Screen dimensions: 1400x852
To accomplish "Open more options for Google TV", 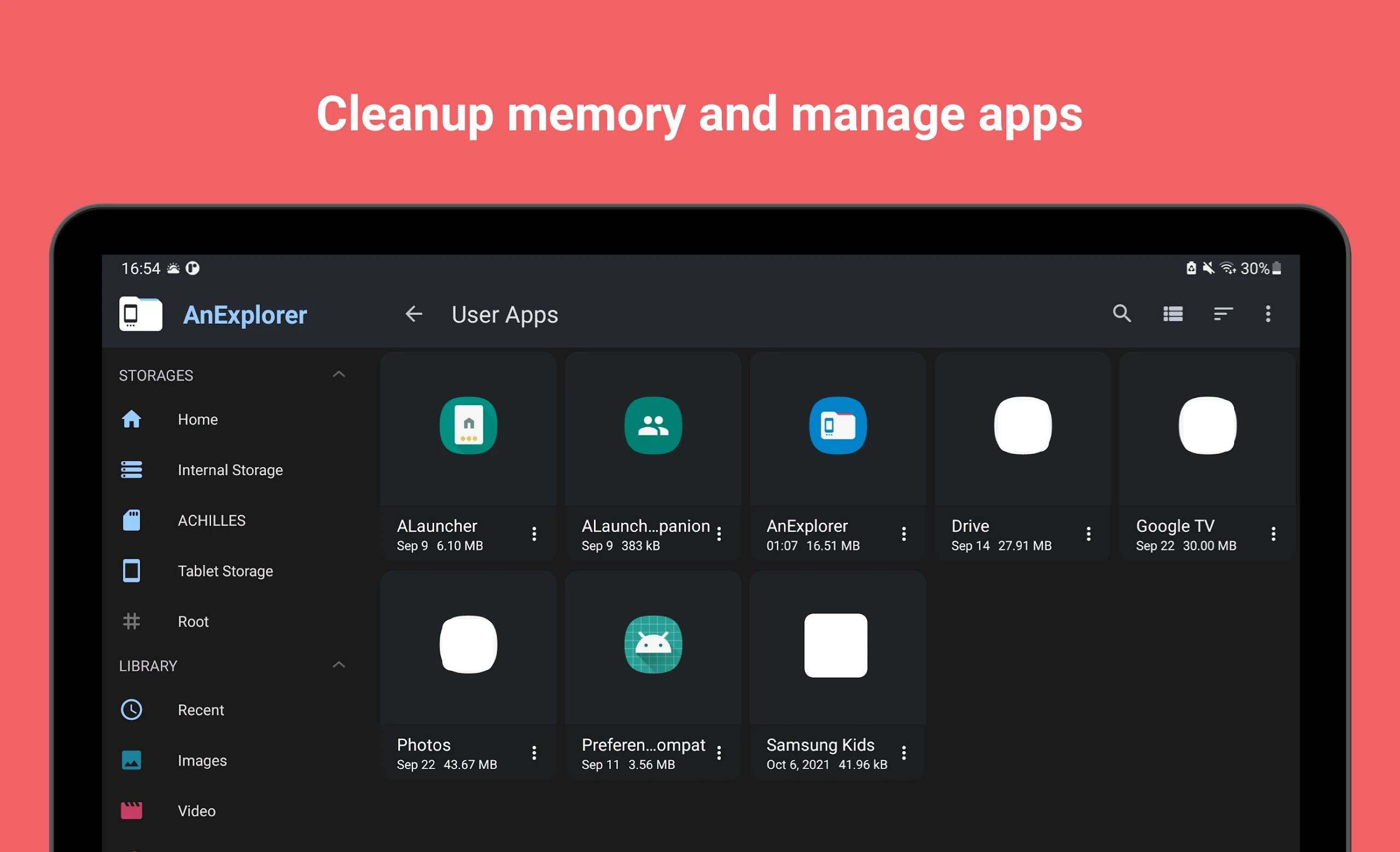I will 1273,534.
